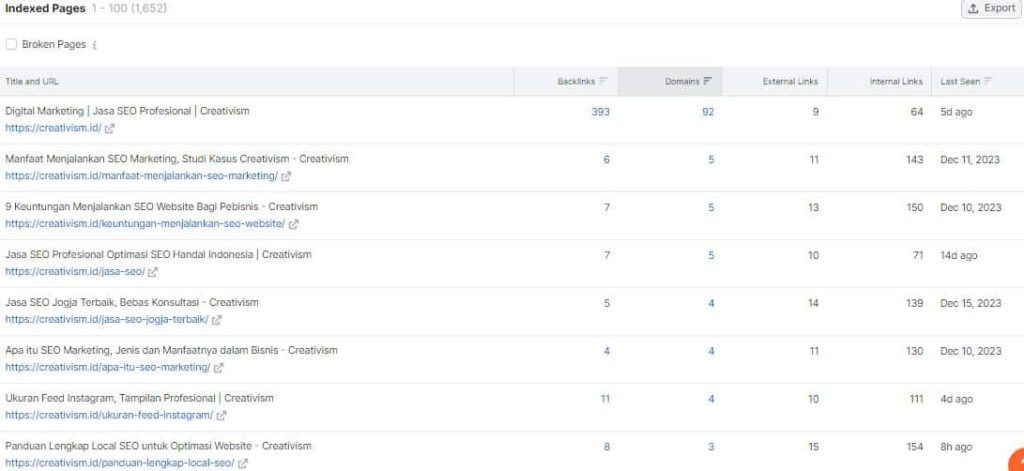Click 'Dec 11, 2023' last seen date
Image resolution: width=1024 pixels, height=471 pixels.
(x=970, y=159)
